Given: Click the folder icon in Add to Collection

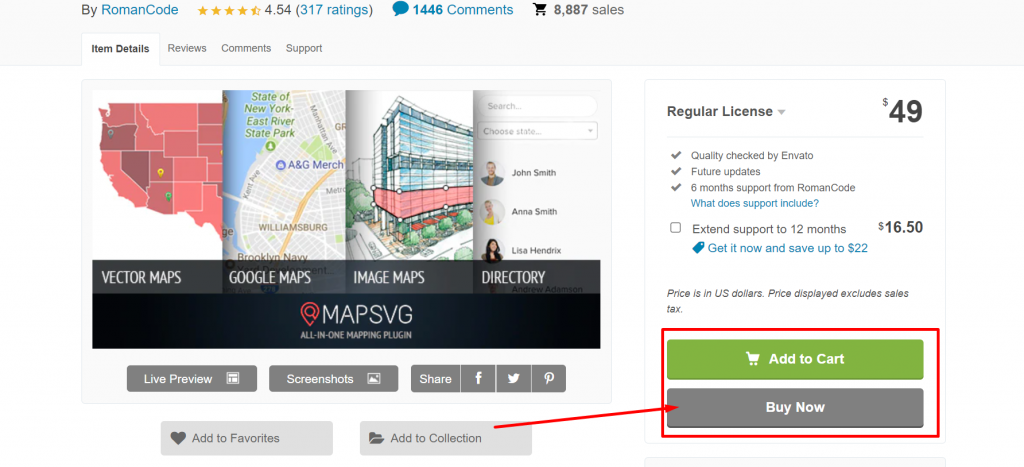Looking at the screenshot, I should [x=377, y=438].
